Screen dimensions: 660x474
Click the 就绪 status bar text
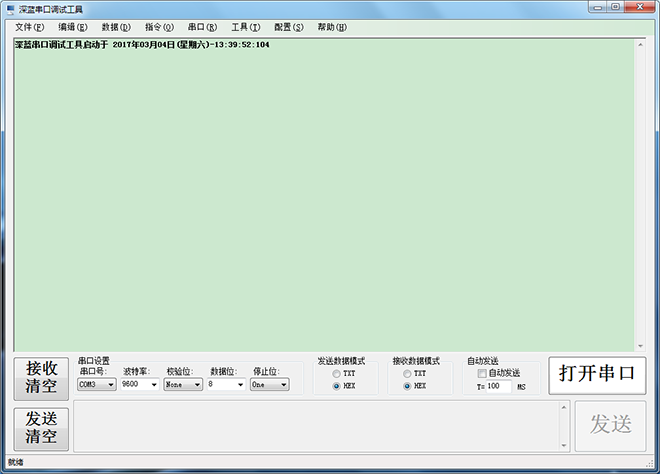coord(16,462)
